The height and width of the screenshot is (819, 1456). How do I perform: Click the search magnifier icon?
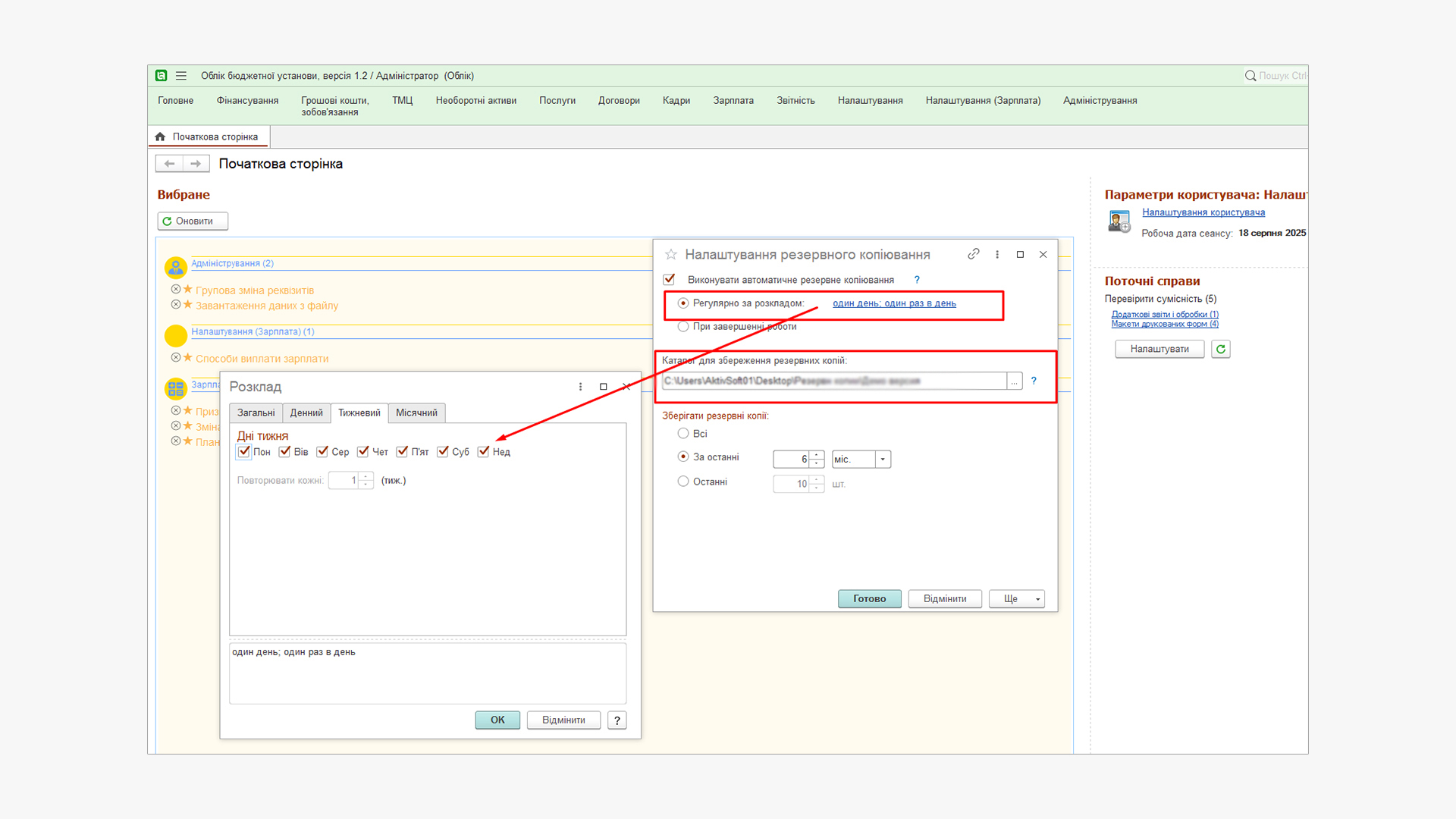1250,76
